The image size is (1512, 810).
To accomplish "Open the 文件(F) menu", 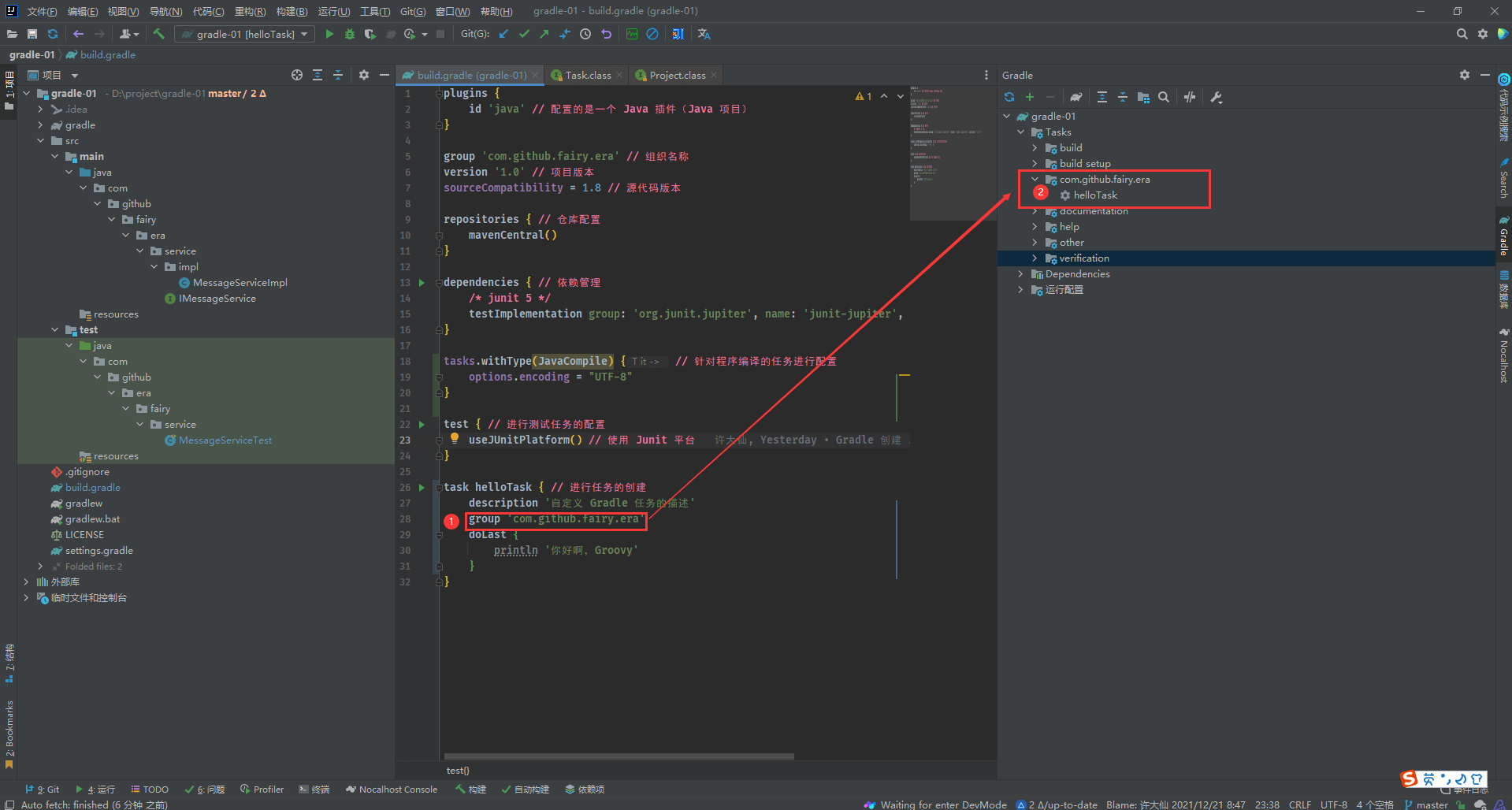I will pos(42,11).
